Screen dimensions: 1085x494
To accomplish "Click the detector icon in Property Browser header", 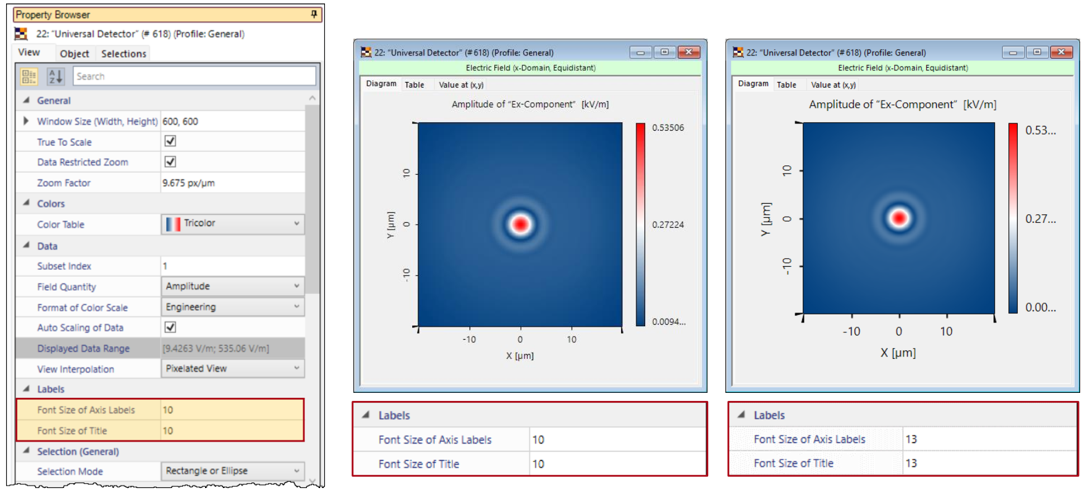I will click(x=19, y=33).
